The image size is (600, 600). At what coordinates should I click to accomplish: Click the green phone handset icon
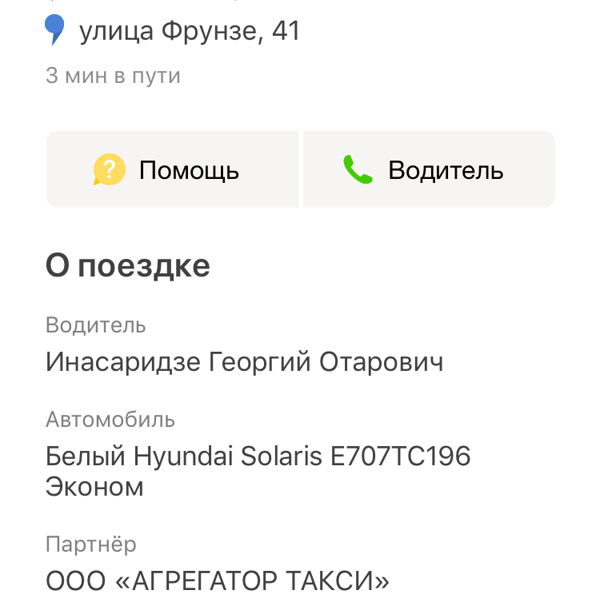coord(357,170)
